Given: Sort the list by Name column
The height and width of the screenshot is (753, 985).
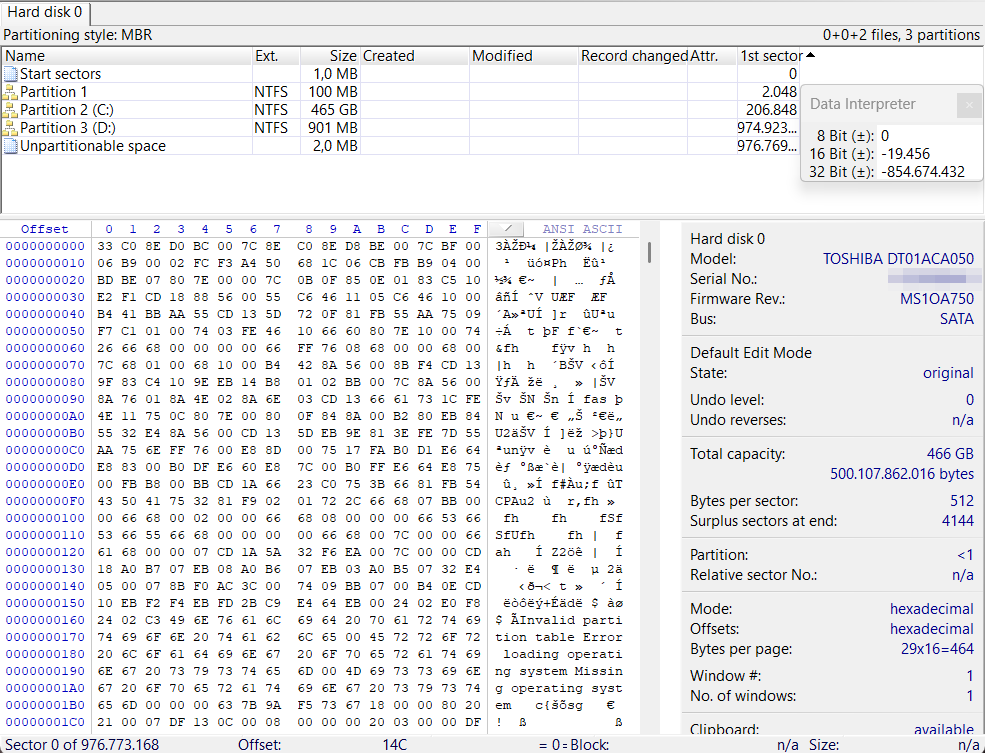Looking at the screenshot, I should (x=127, y=56).
